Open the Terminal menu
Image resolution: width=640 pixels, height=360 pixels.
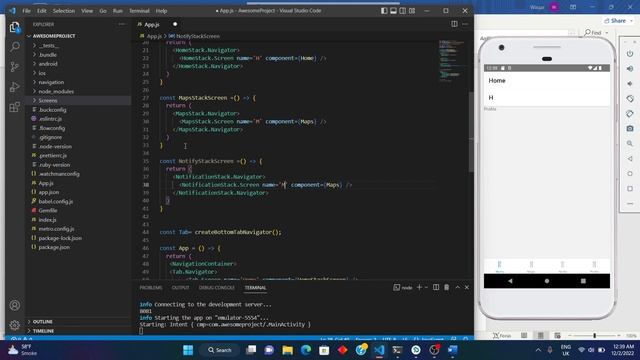pos(139,11)
